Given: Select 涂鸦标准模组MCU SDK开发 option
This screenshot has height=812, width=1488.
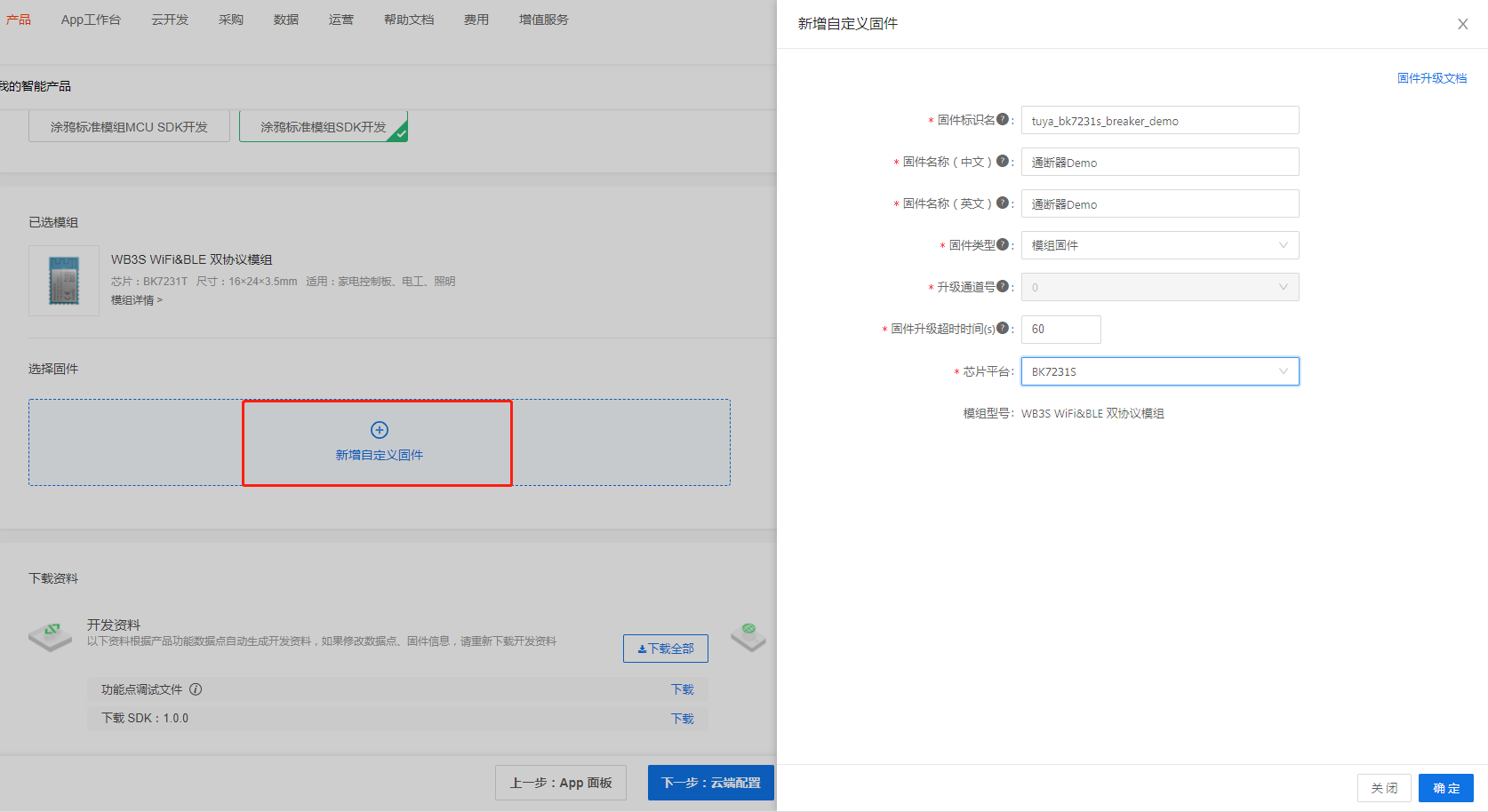Looking at the screenshot, I should point(129,127).
